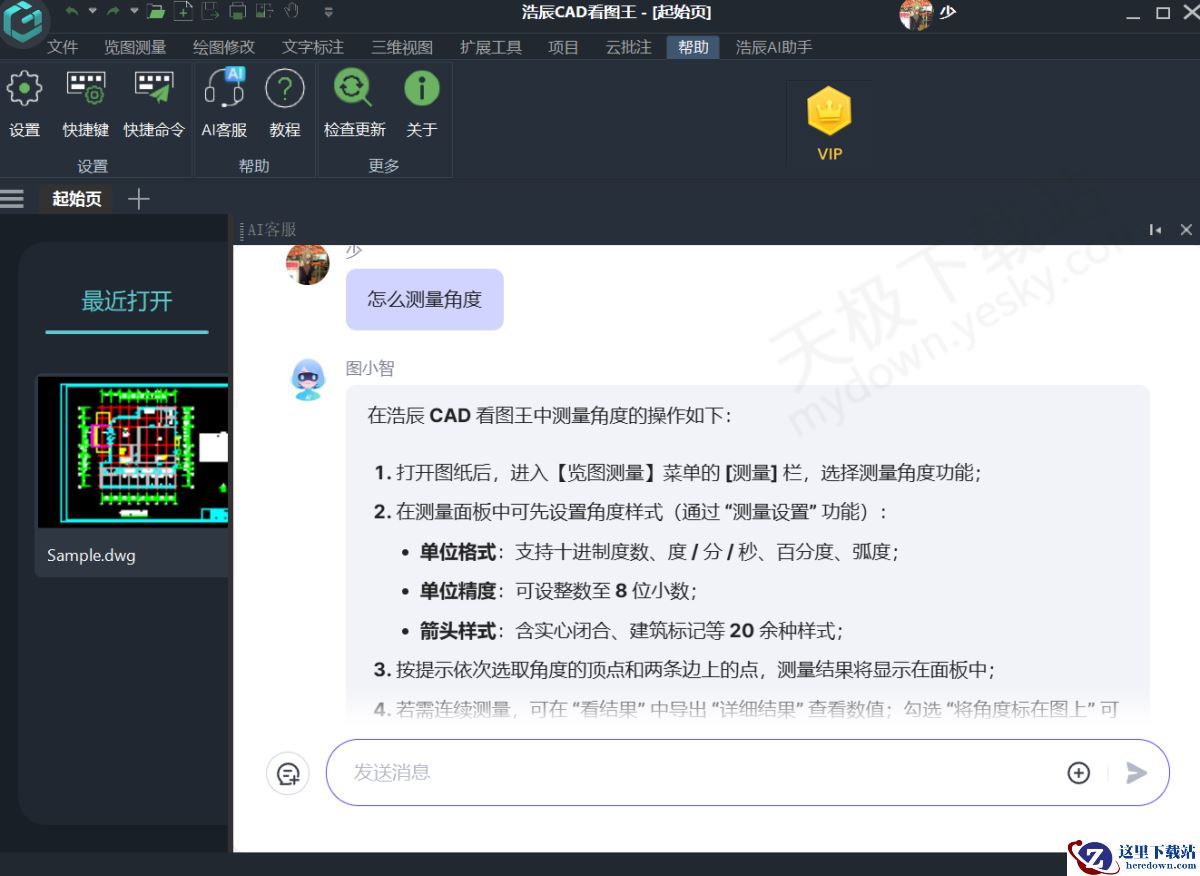
Task: Open the redo dropdown arrow
Action: pyautogui.click(x=134, y=12)
